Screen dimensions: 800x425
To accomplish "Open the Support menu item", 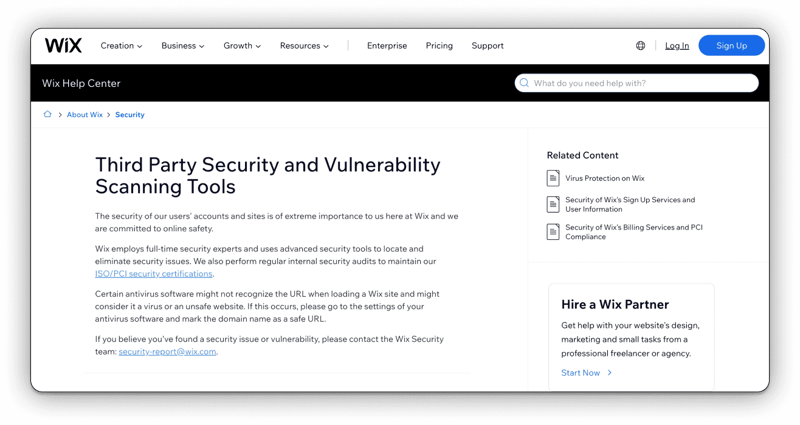I will click(487, 45).
